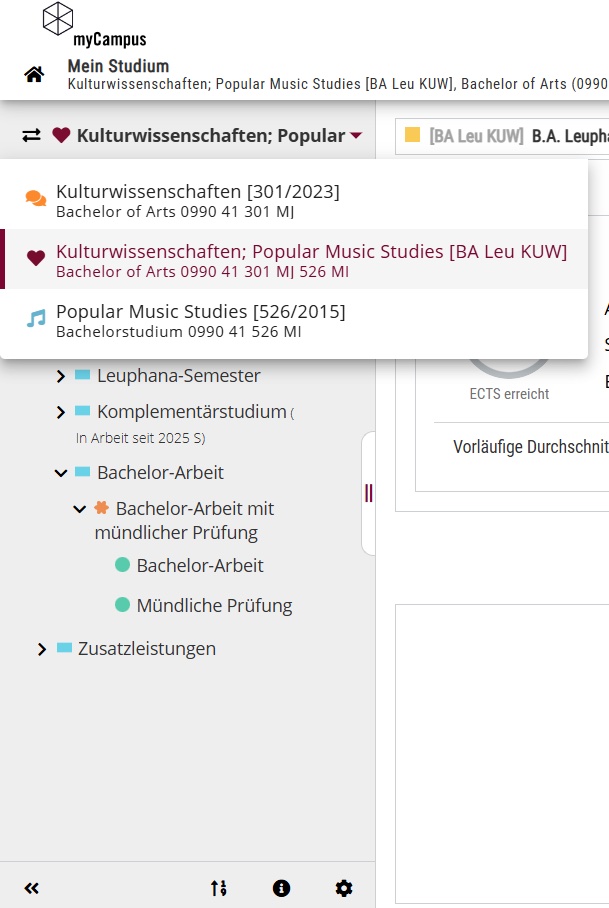
Task: Click green status dot next to Mündliche Prüfung
Action: pyautogui.click(x=122, y=605)
